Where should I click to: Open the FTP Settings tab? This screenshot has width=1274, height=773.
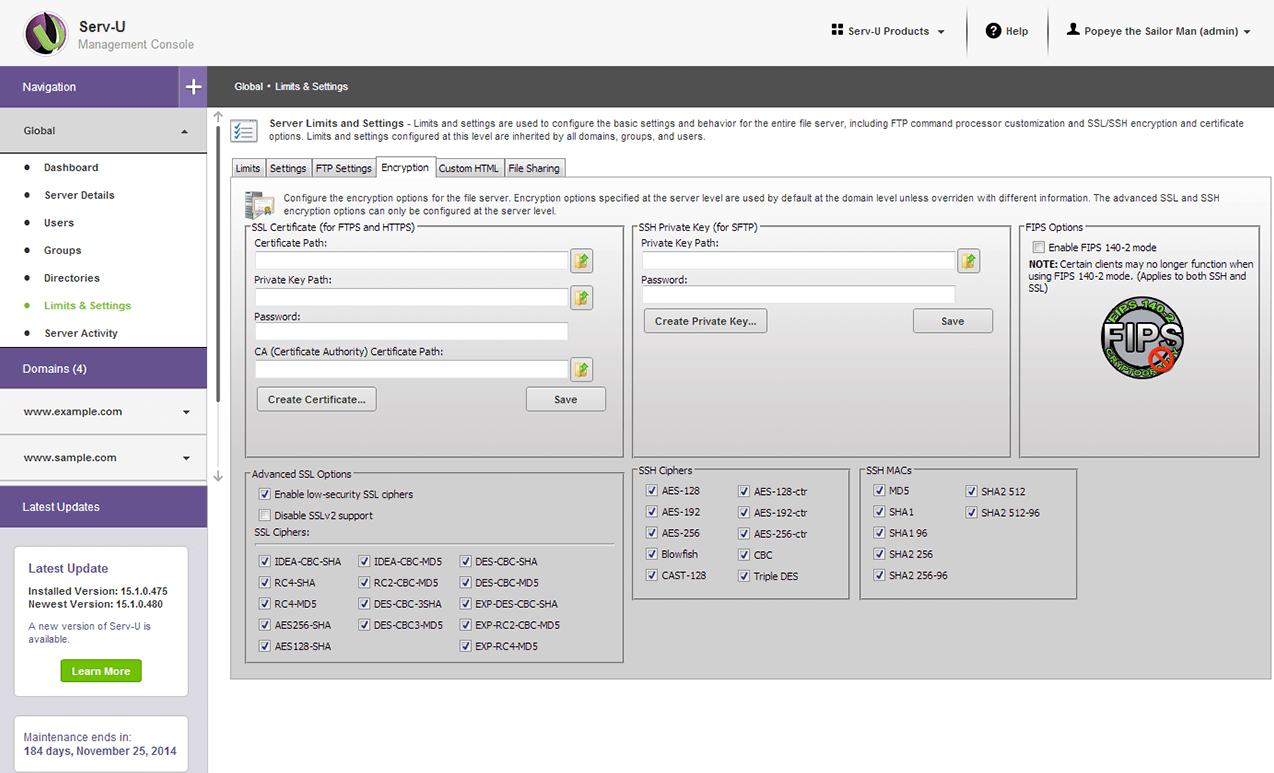344,168
